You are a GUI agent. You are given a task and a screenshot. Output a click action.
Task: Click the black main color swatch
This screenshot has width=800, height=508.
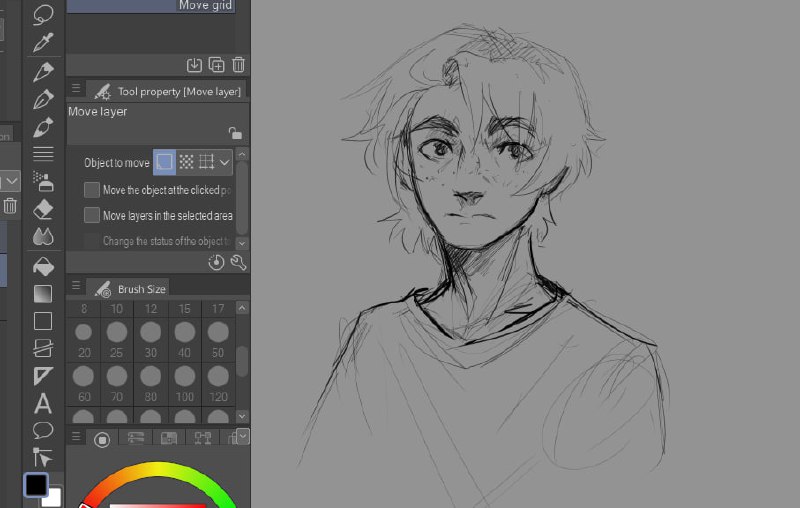(x=36, y=485)
